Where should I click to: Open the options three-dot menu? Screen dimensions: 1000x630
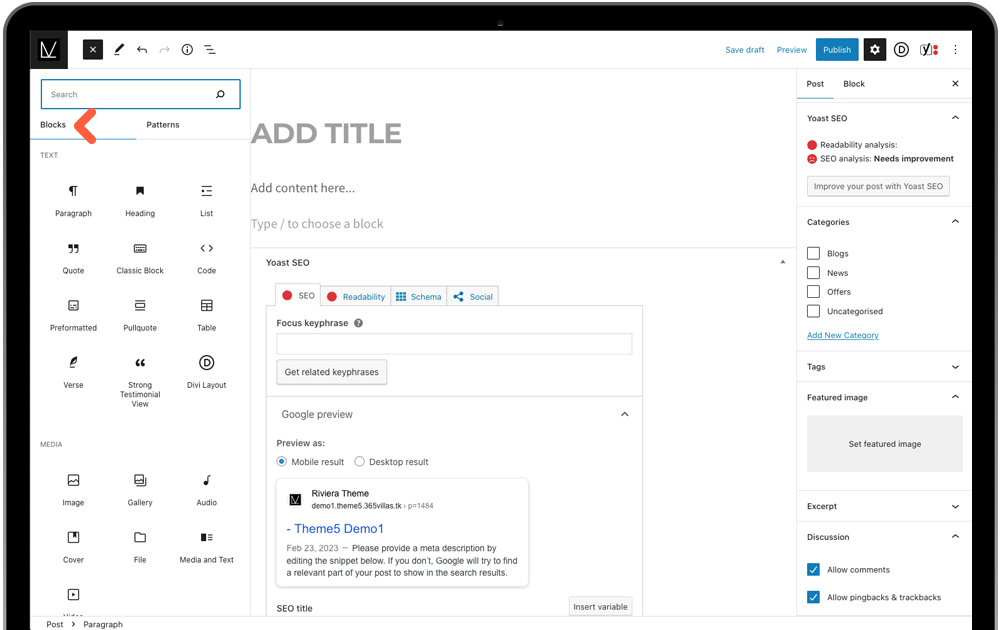[x=955, y=50]
